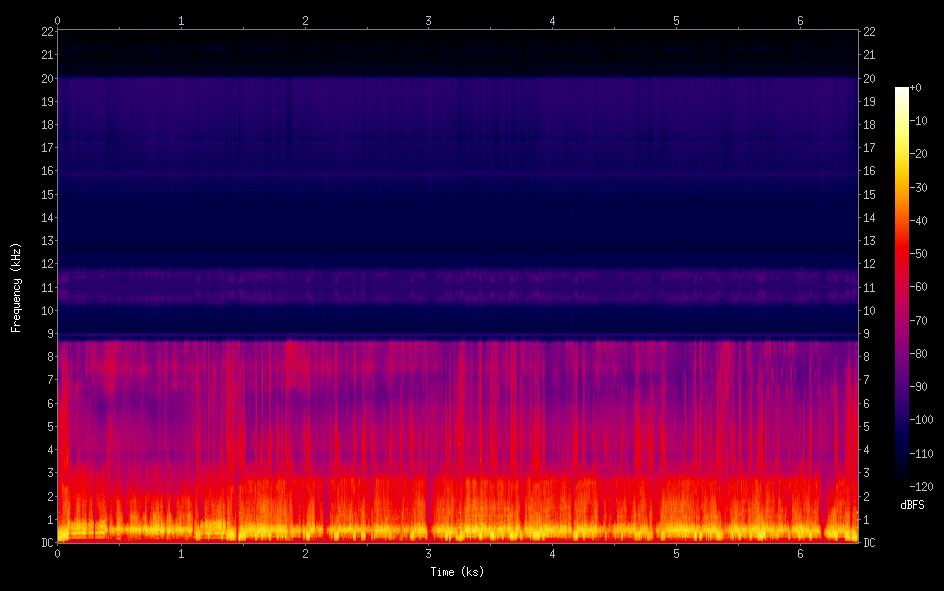Click the Frequency (kHz) axis label
Image resolution: width=944 pixels, height=591 pixels.
(x=16, y=287)
